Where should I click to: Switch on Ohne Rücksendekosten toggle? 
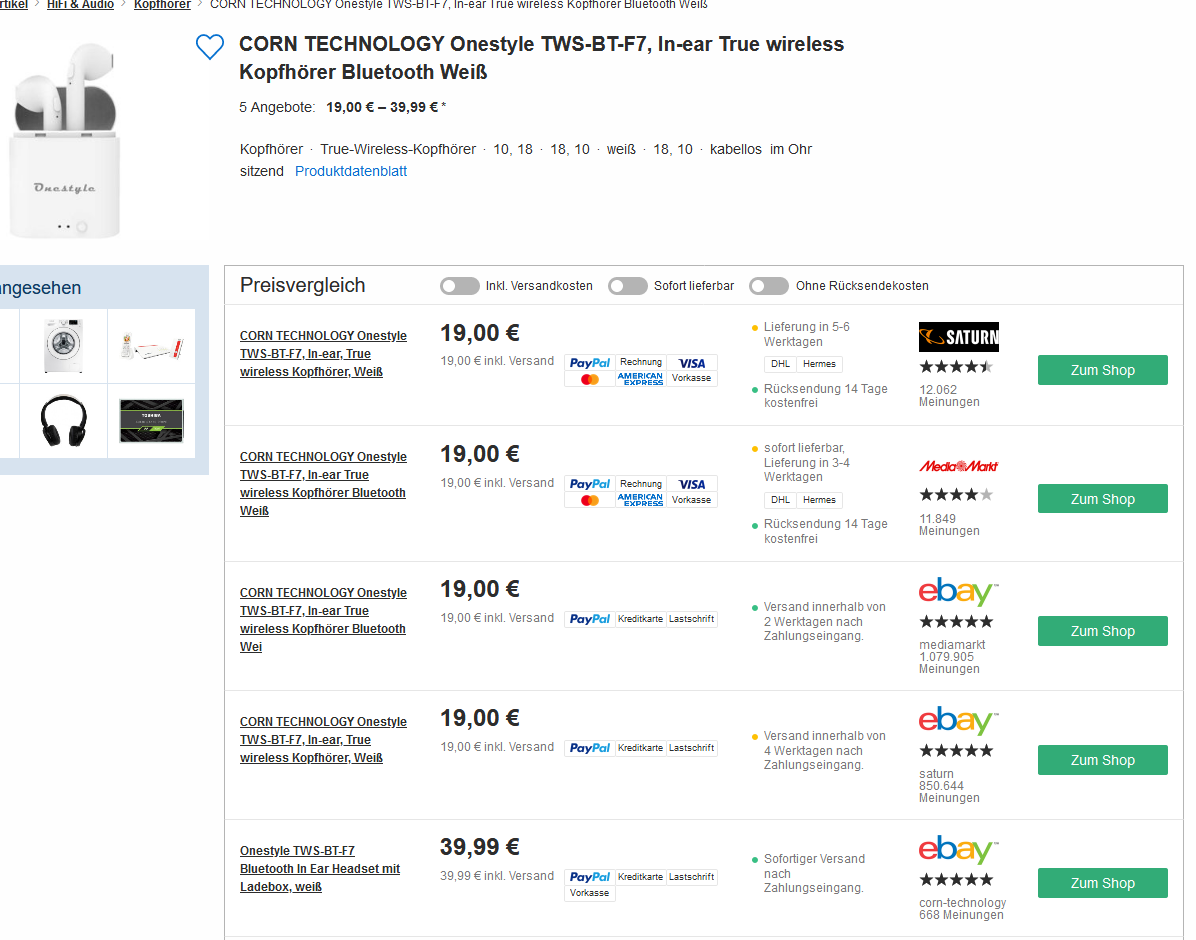pos(769,286)
